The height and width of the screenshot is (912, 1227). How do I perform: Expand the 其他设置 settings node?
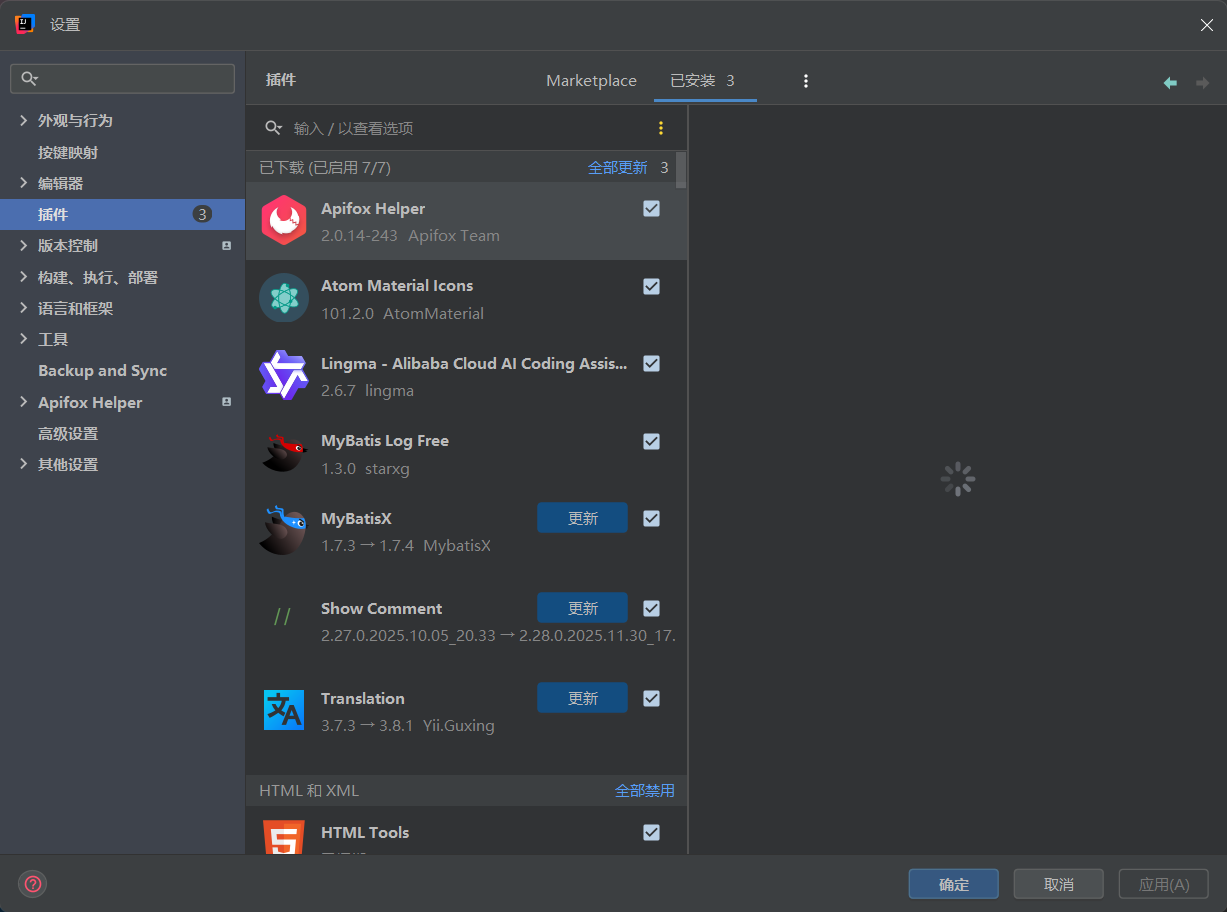click(24, 465)
